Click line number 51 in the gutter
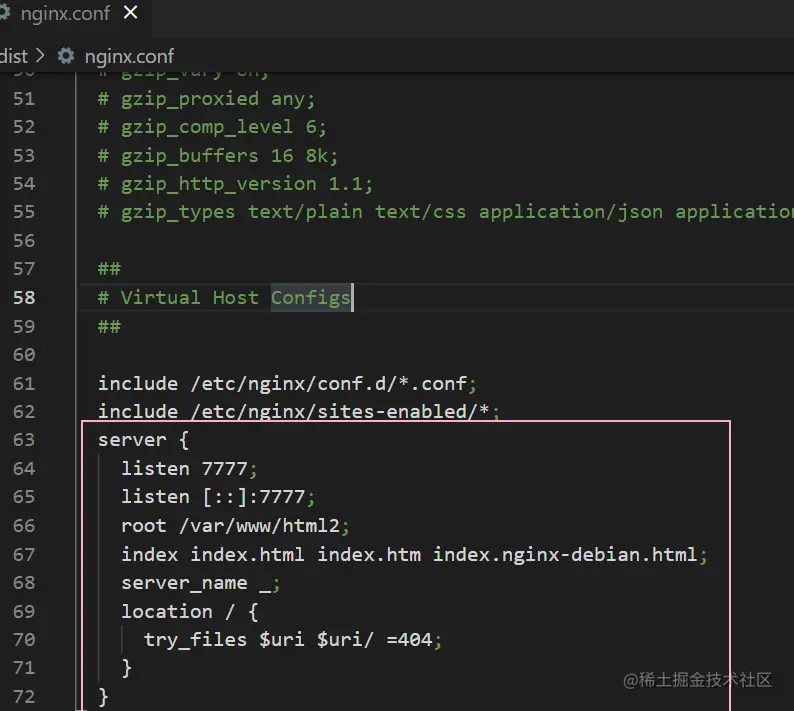 pos(24,99)
